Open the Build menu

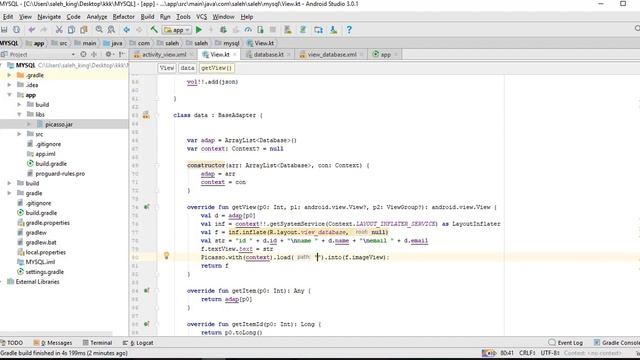pos(147,17)
